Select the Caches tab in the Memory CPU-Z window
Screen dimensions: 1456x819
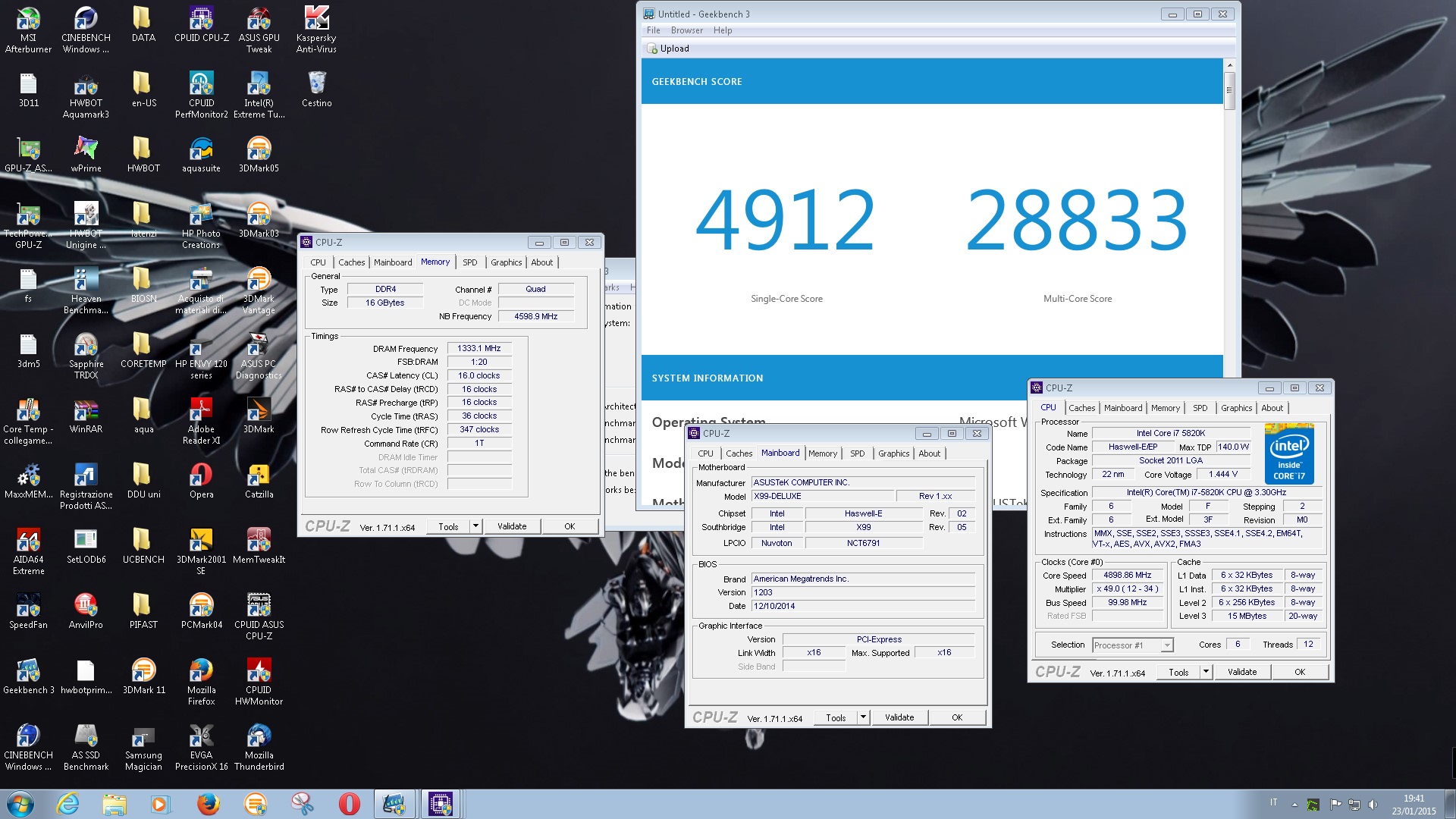tap(351, 262)
